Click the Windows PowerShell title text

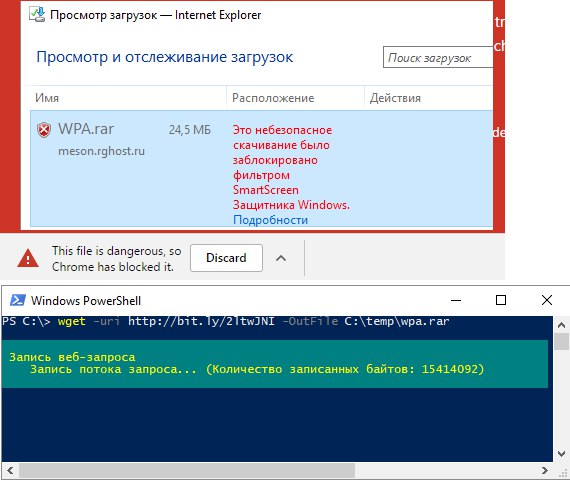[86, 301]
